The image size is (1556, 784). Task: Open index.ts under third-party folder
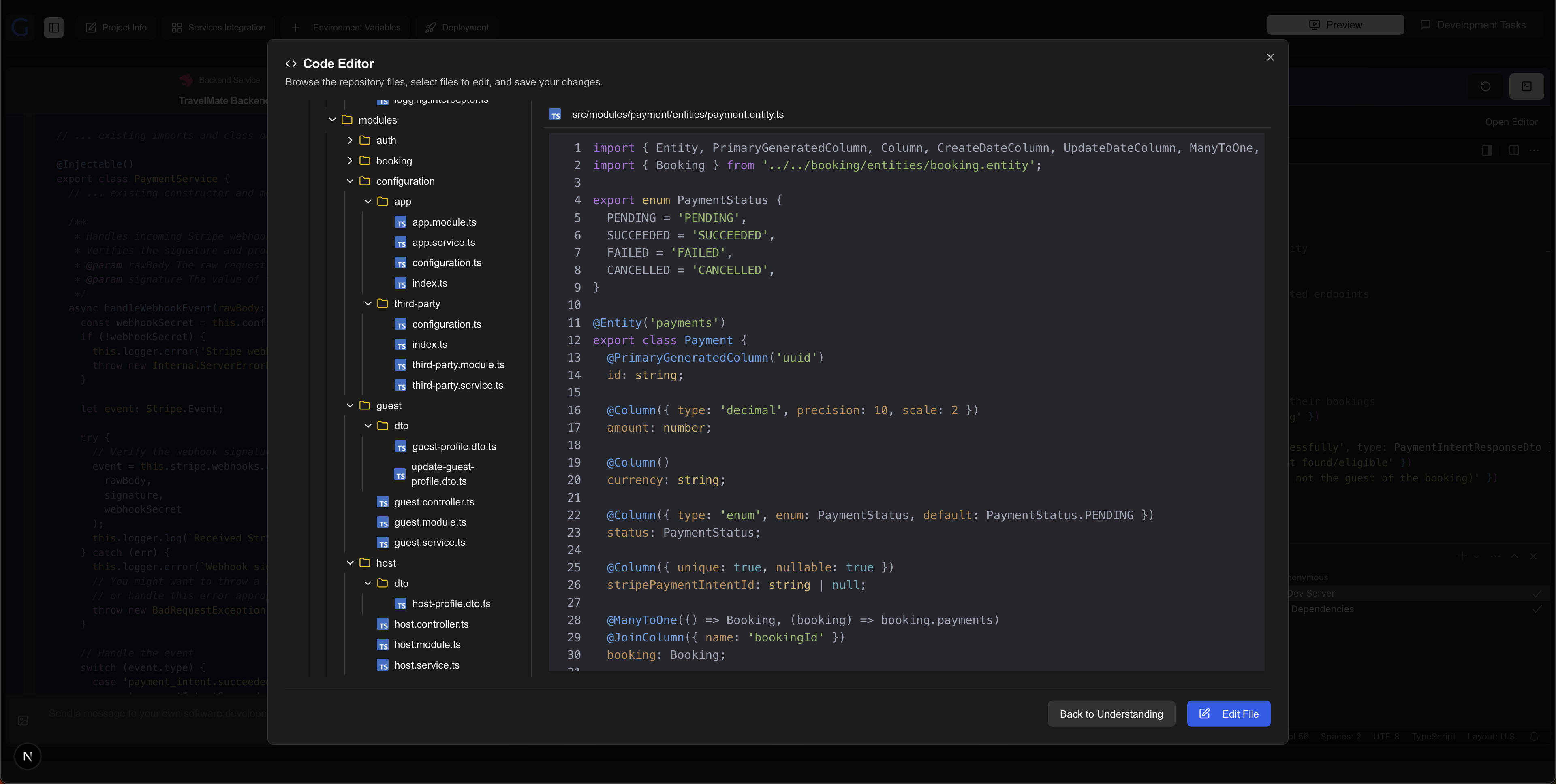click(x=430, y=344)
